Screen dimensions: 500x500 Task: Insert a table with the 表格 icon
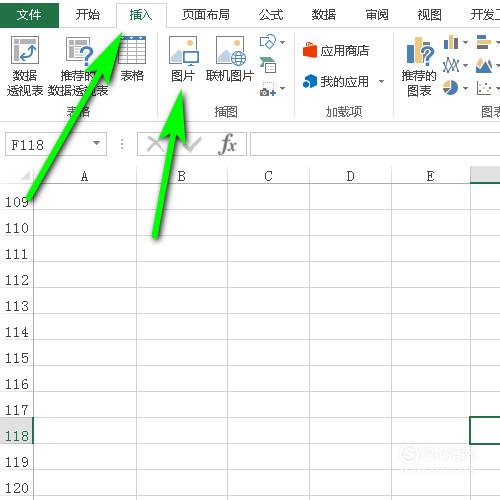pos(132,50)
